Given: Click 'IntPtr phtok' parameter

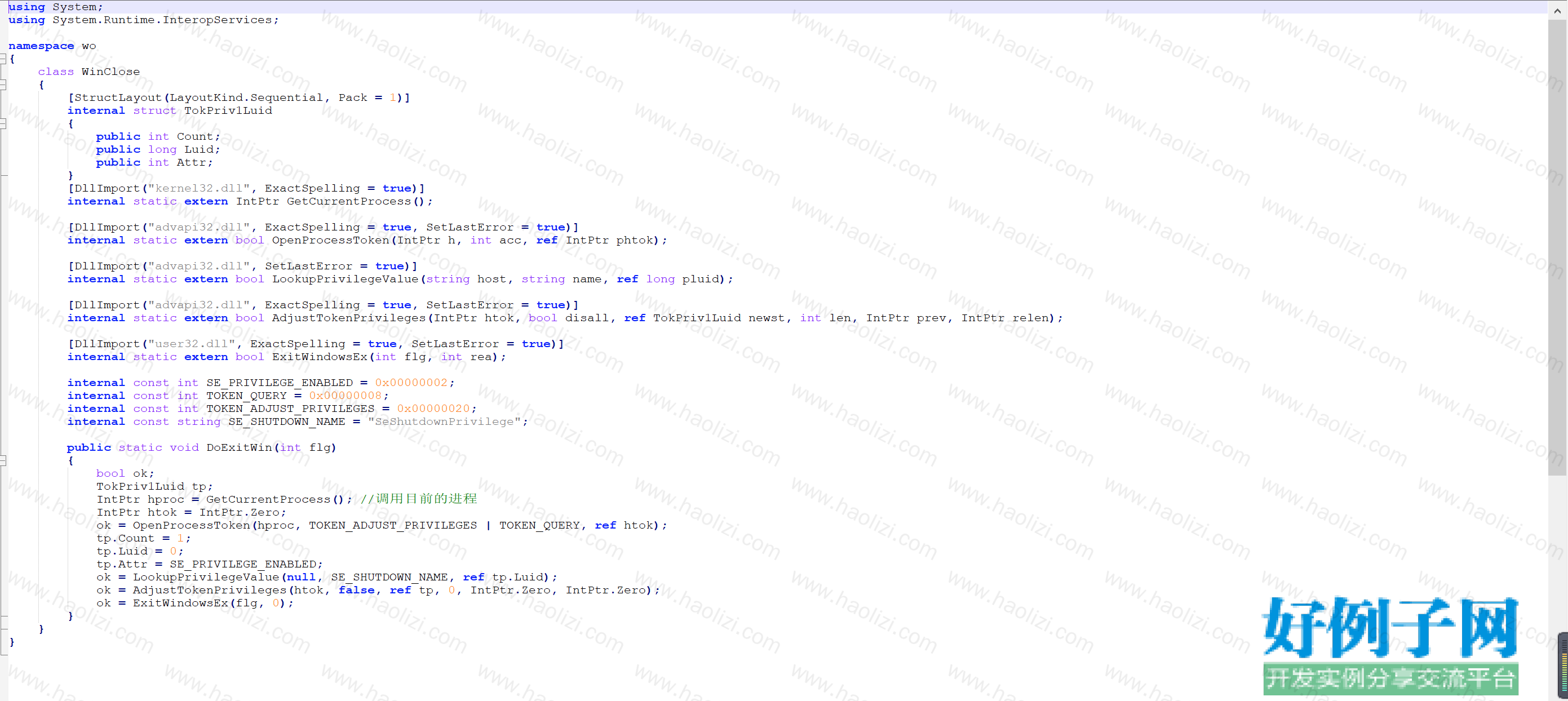Looking at the screenshot, I should 610,241.
